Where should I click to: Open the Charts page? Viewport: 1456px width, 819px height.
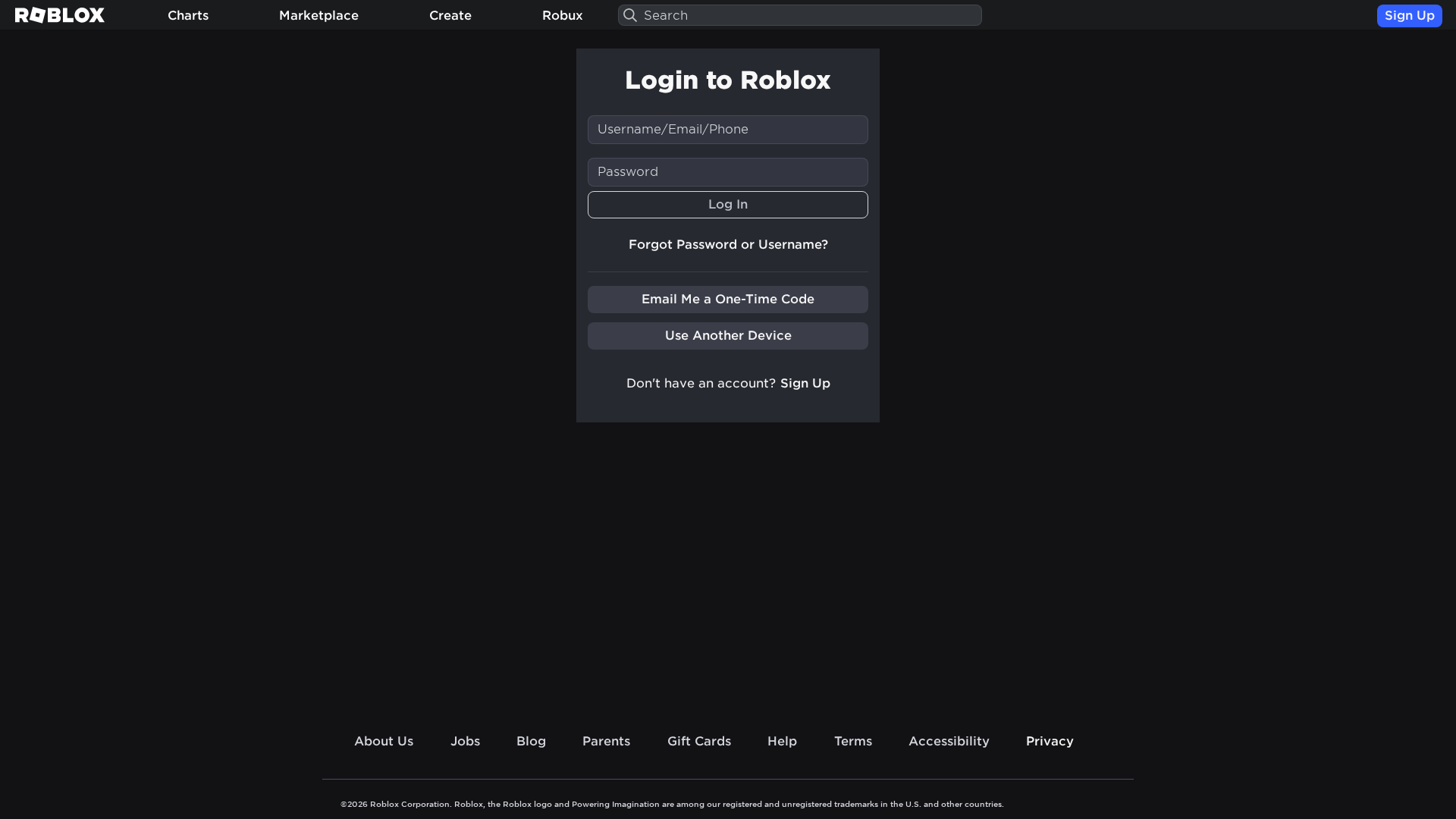pos(187,15)
